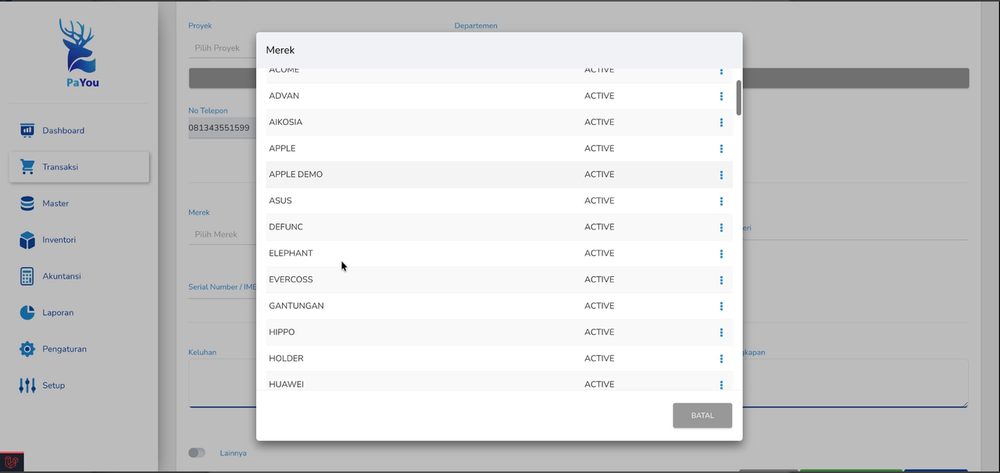Click the Master database icon
The height and width of the screenshot is (473, 1000).
pos(27,203)
